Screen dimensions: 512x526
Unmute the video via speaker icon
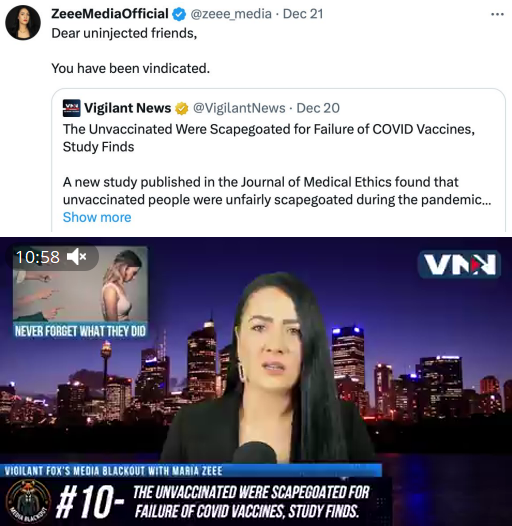[77, 257]
